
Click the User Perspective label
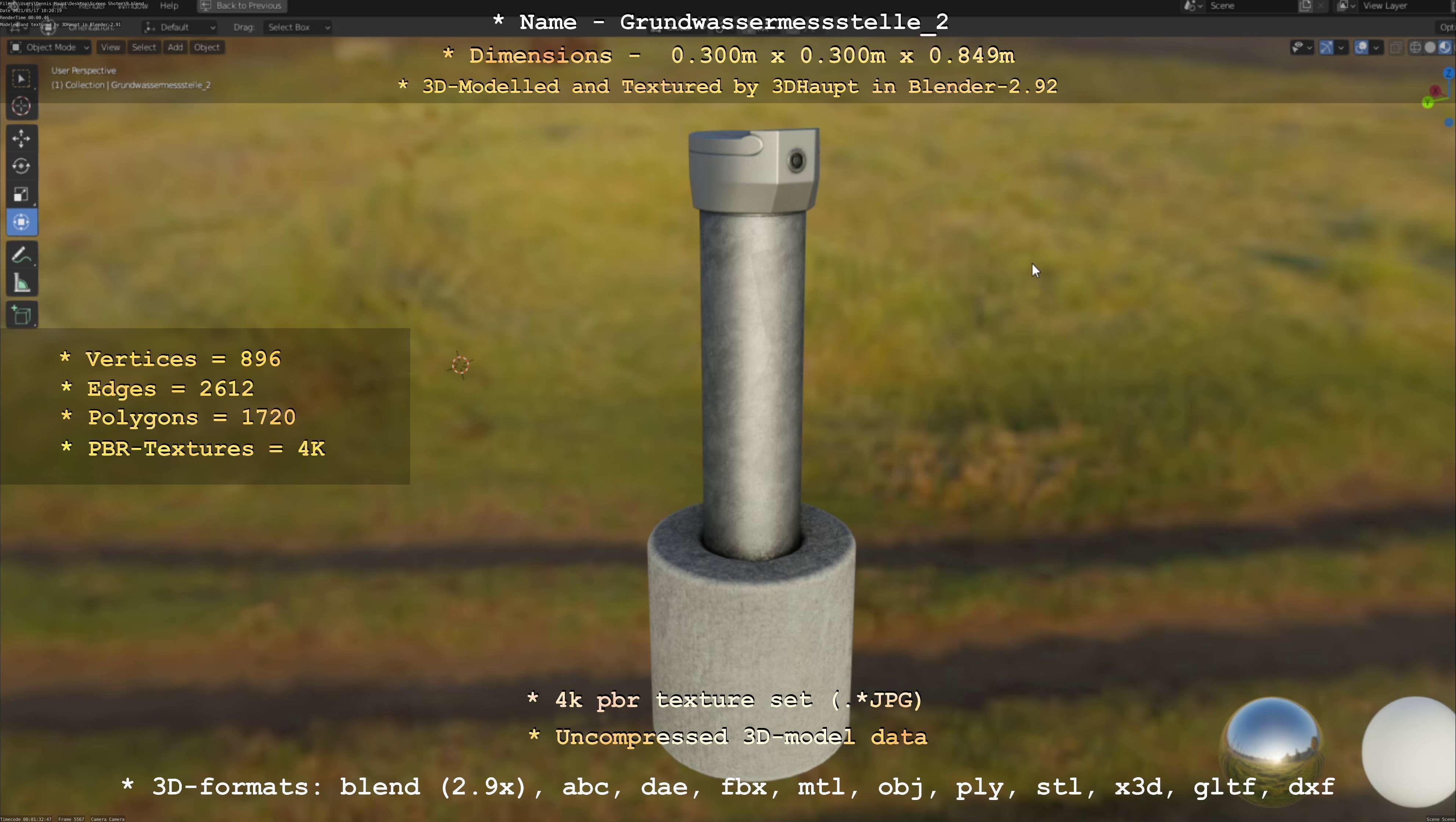(84, 70)
